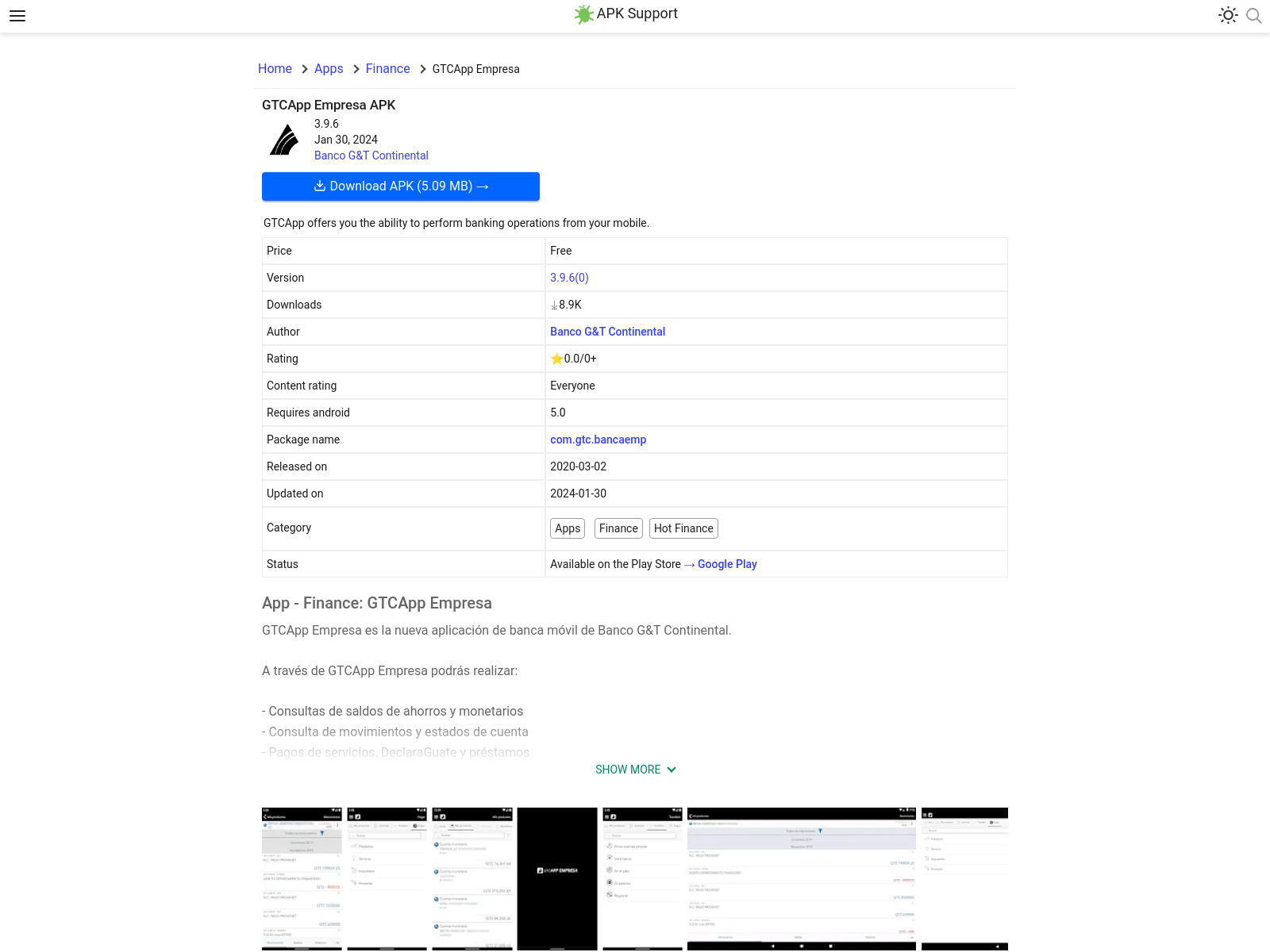Image resolution: width=1270 pixels, height=952 pixels.
Task: Expand description with SHOW MORE
Action: (x=635, y=770)
